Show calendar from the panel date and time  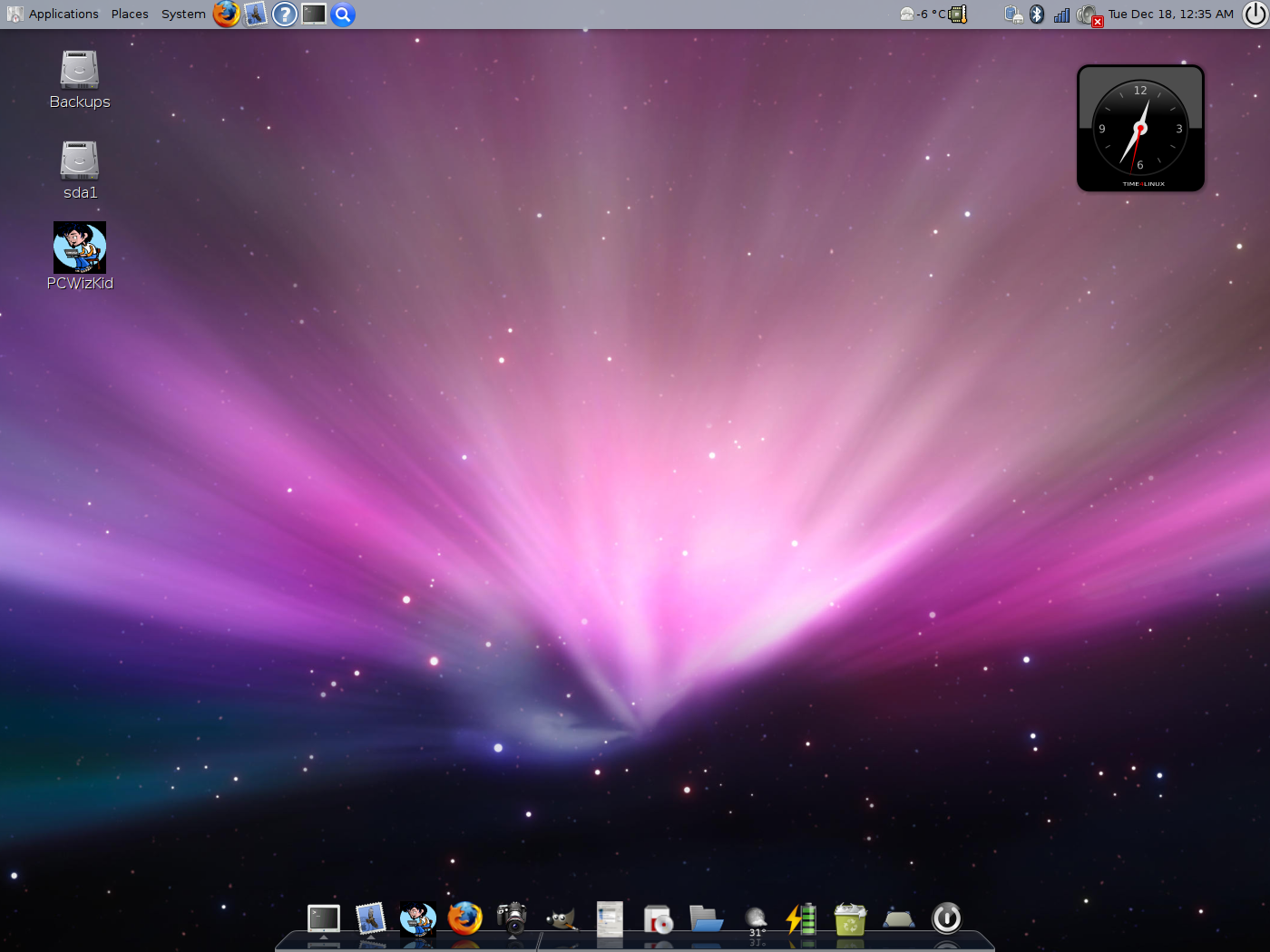1170,14
